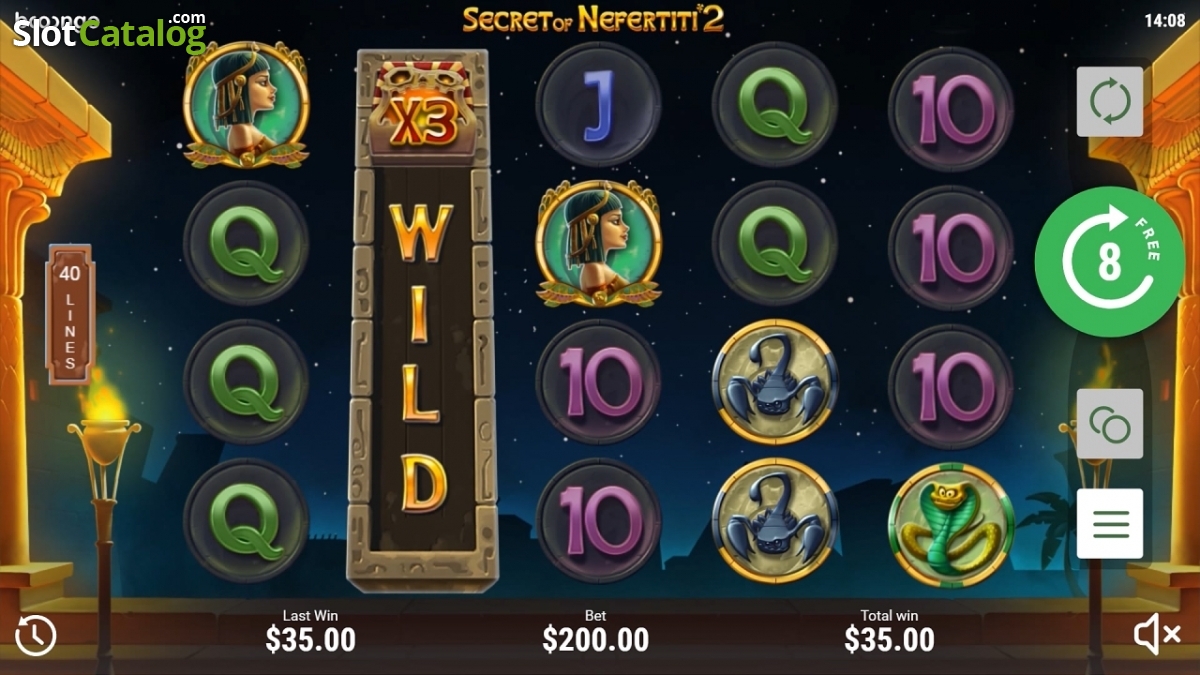
Task: Click the 40 Lines indicator
Action: [x=70, y=315]
